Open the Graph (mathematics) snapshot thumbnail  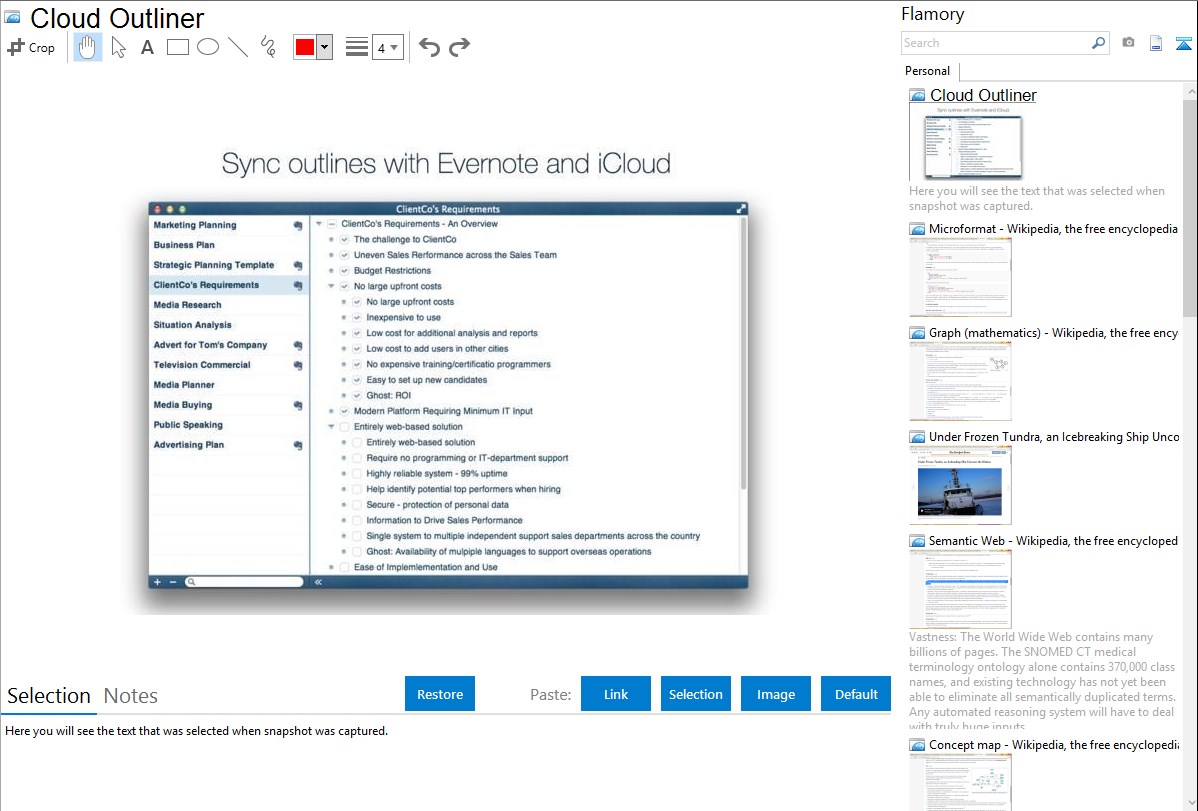coord(960,381)
